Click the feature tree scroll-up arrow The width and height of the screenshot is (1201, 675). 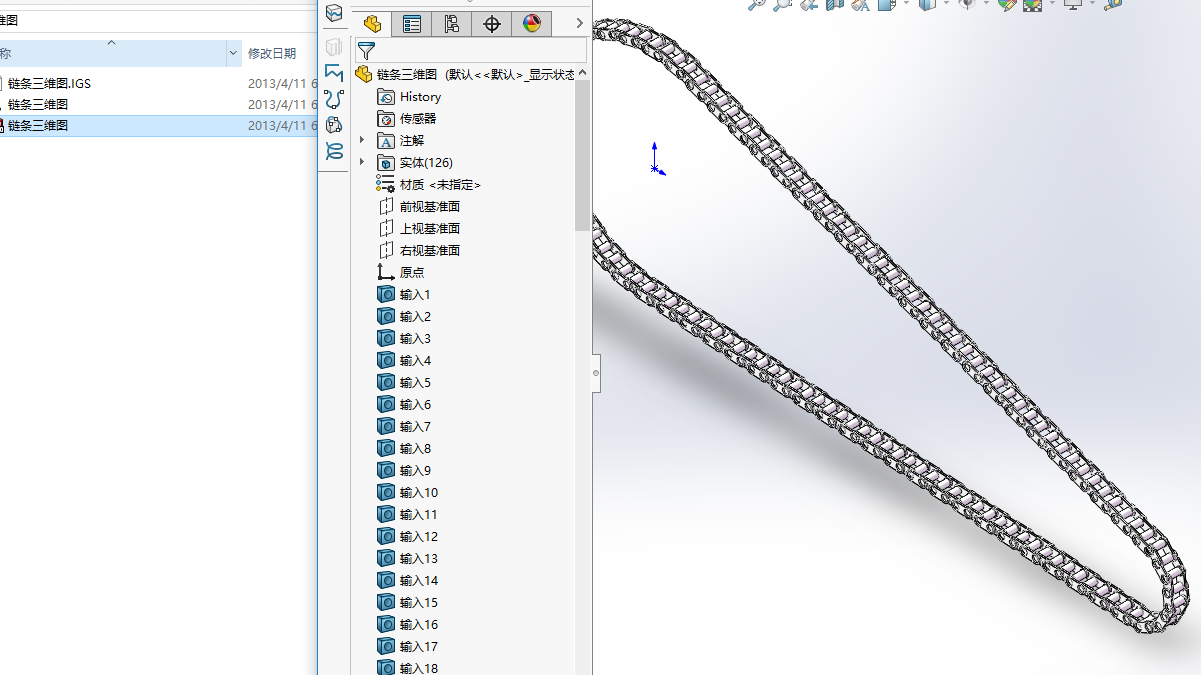coord(582,72)
